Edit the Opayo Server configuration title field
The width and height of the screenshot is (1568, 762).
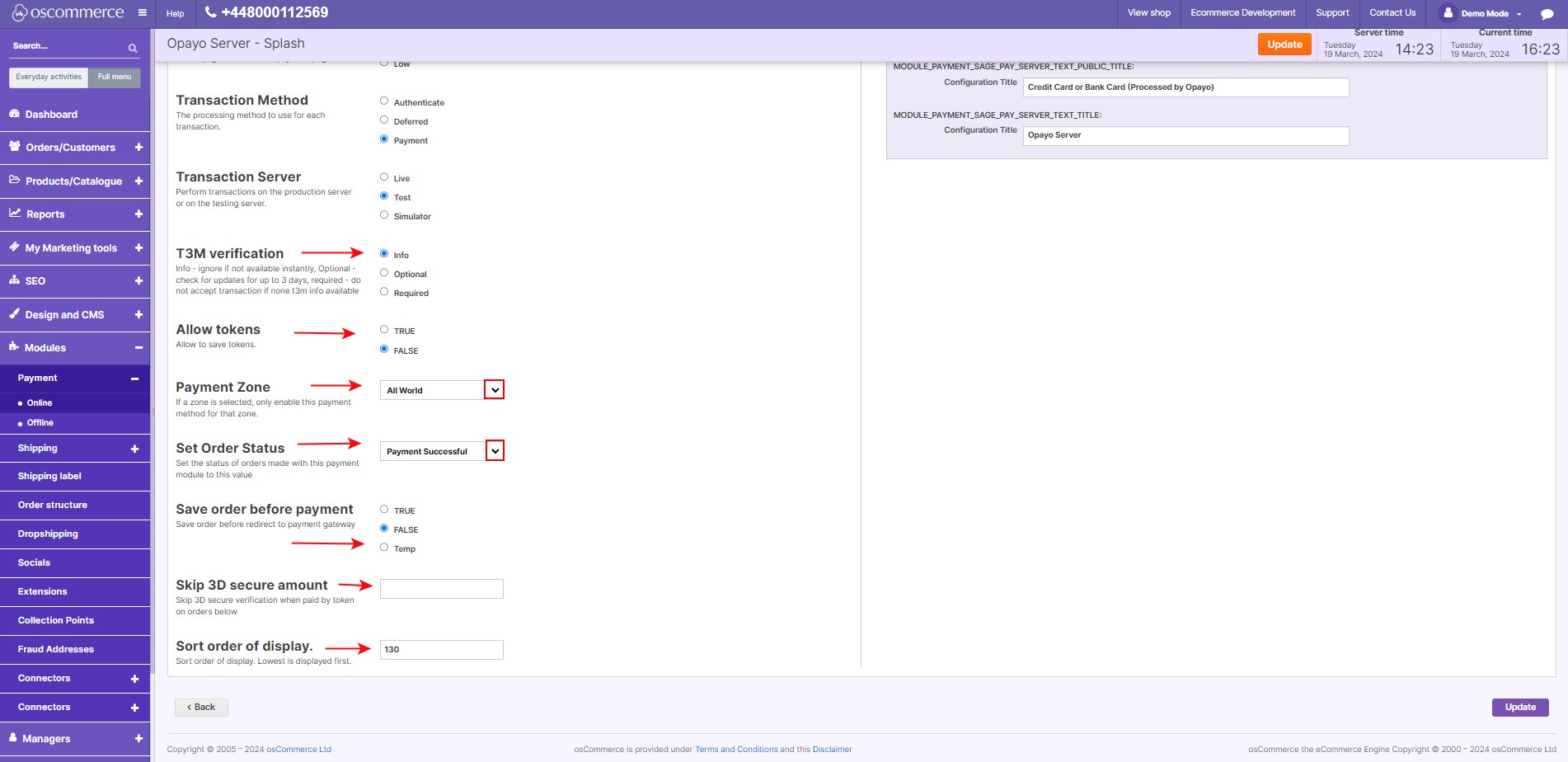click(1185, 135)
